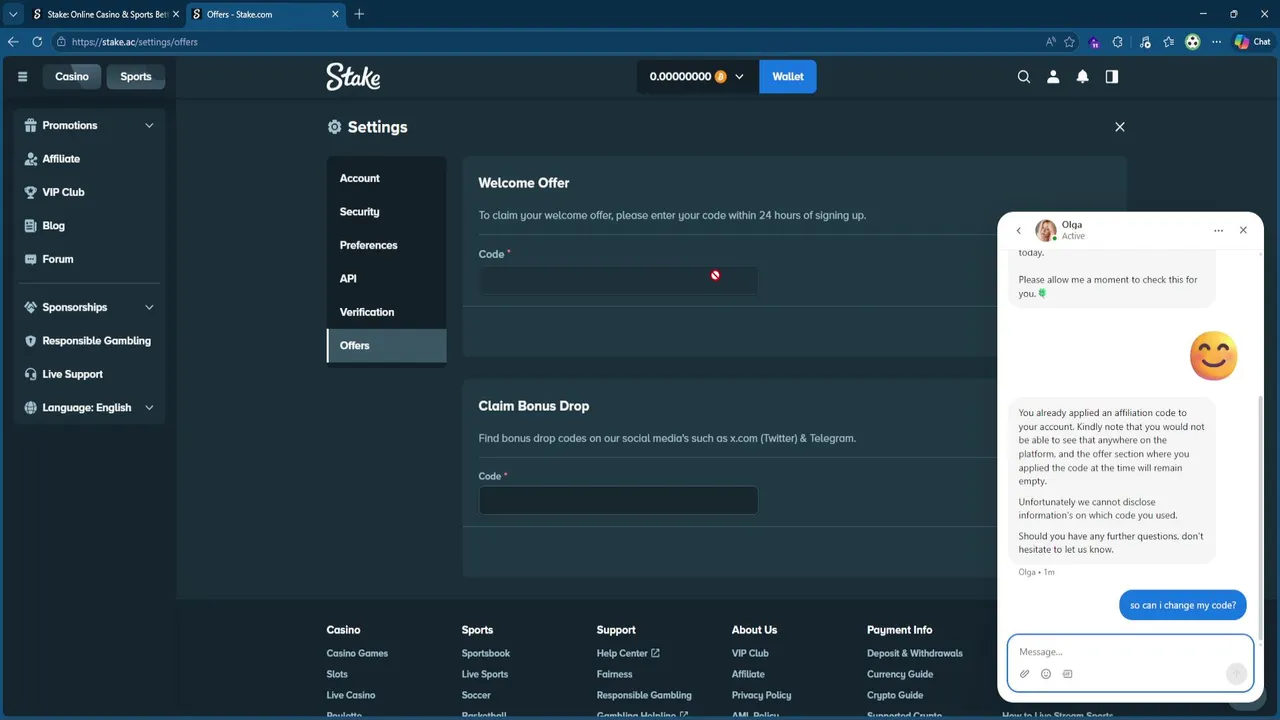The height and width of the screenshot is (720, 1280).
Task: Open the browser Chat copilot button
Action: [1252, 42]
